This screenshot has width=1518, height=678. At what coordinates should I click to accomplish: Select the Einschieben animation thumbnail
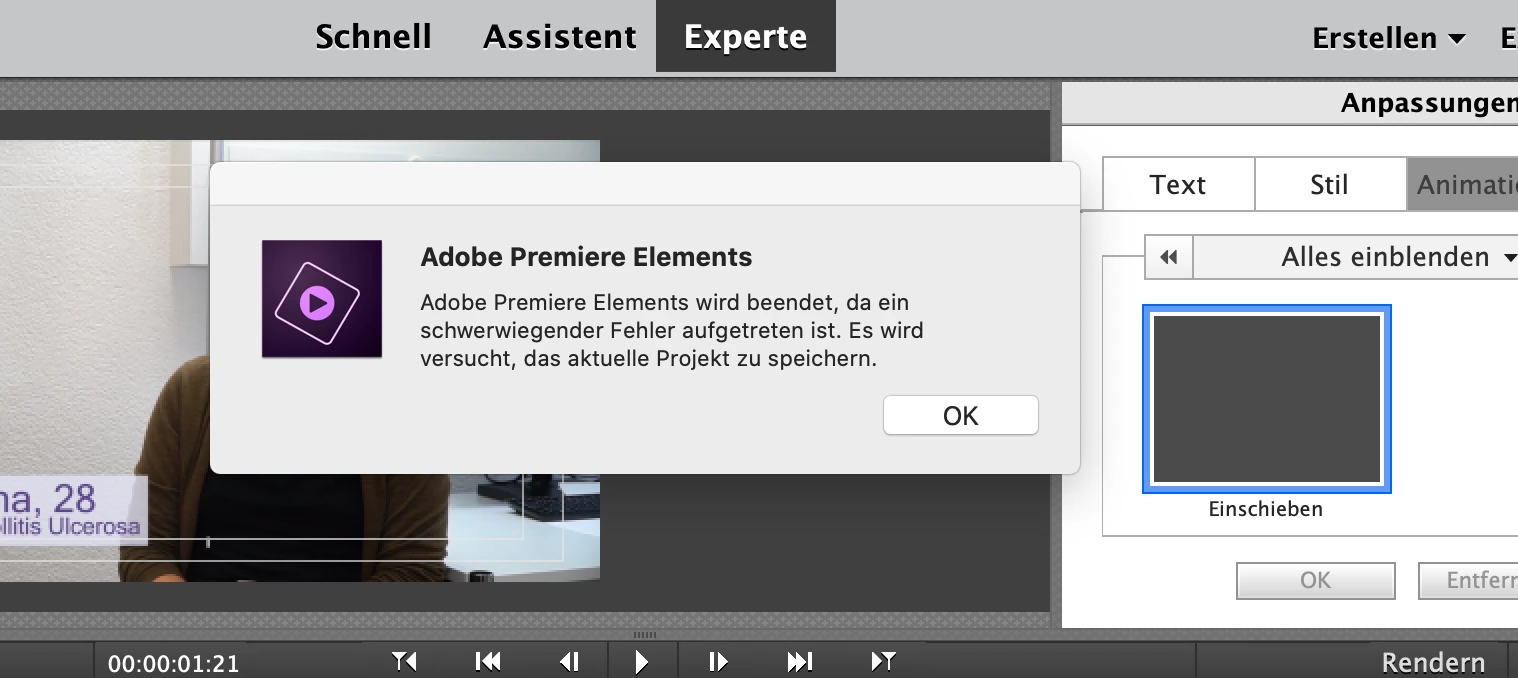click(1266, 399)
